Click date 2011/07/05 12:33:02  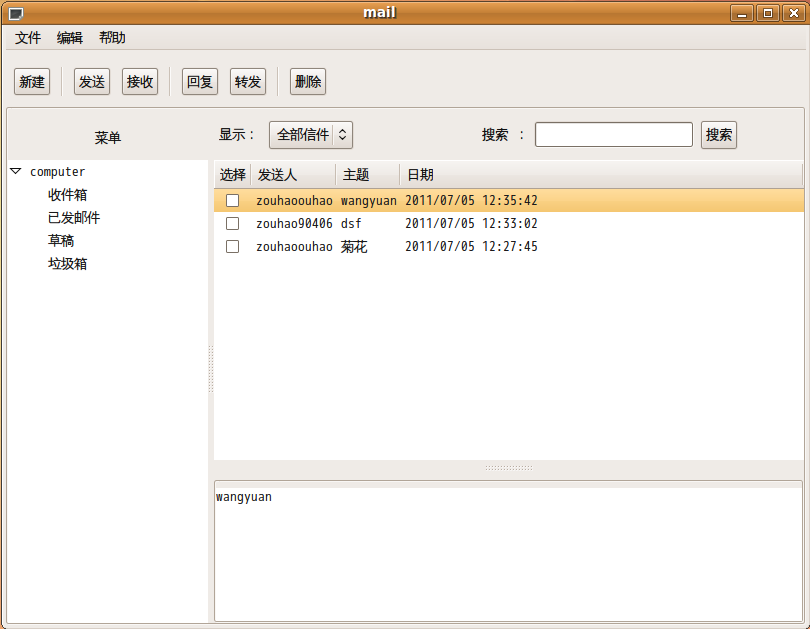471,224
